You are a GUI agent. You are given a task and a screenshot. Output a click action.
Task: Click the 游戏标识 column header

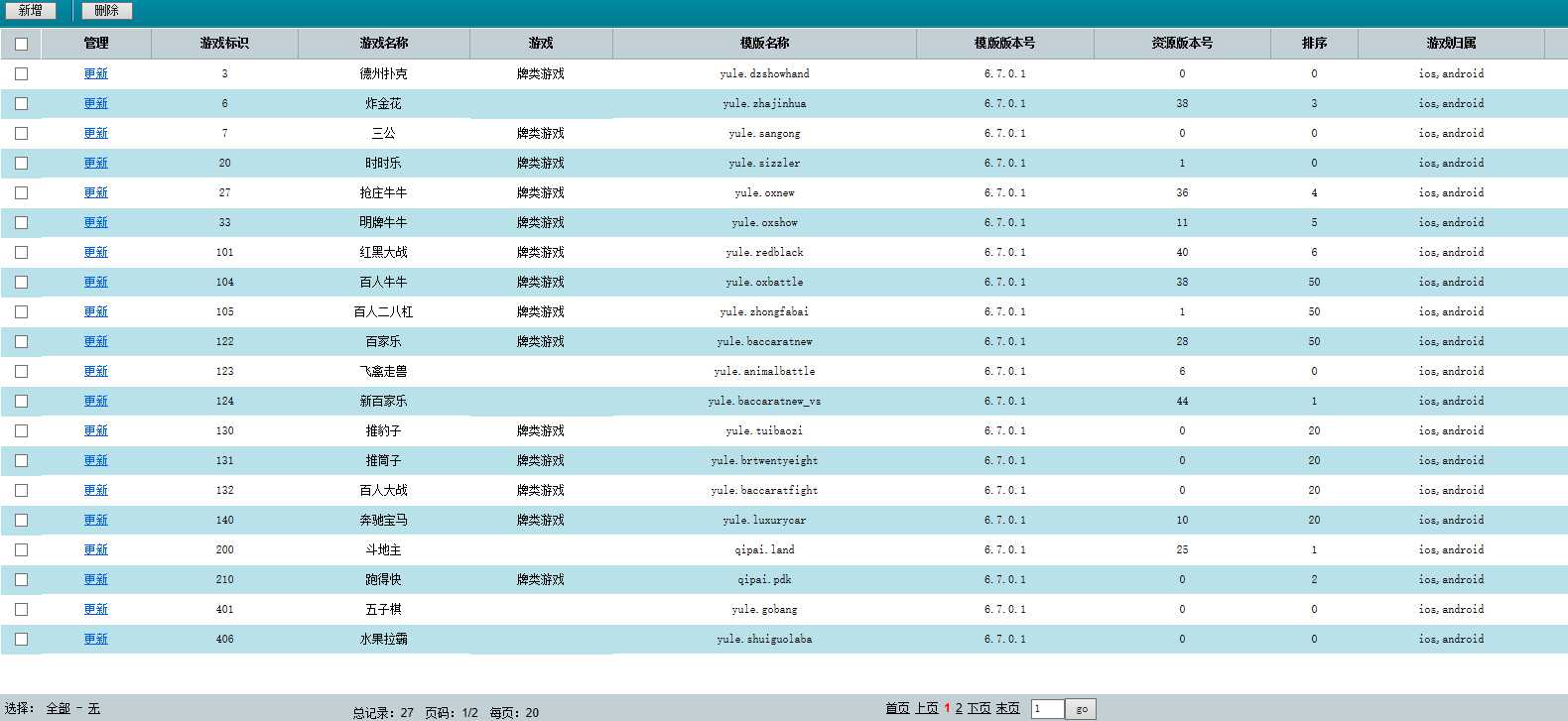[x=224, y=44]
